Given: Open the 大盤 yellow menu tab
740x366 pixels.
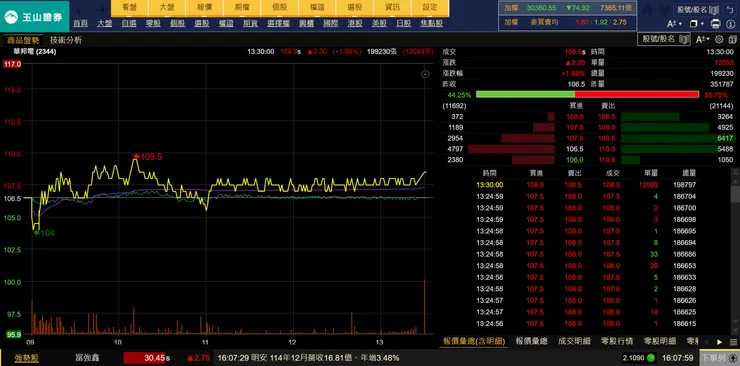Looking at the screenshot, I should tap(167, 8).
